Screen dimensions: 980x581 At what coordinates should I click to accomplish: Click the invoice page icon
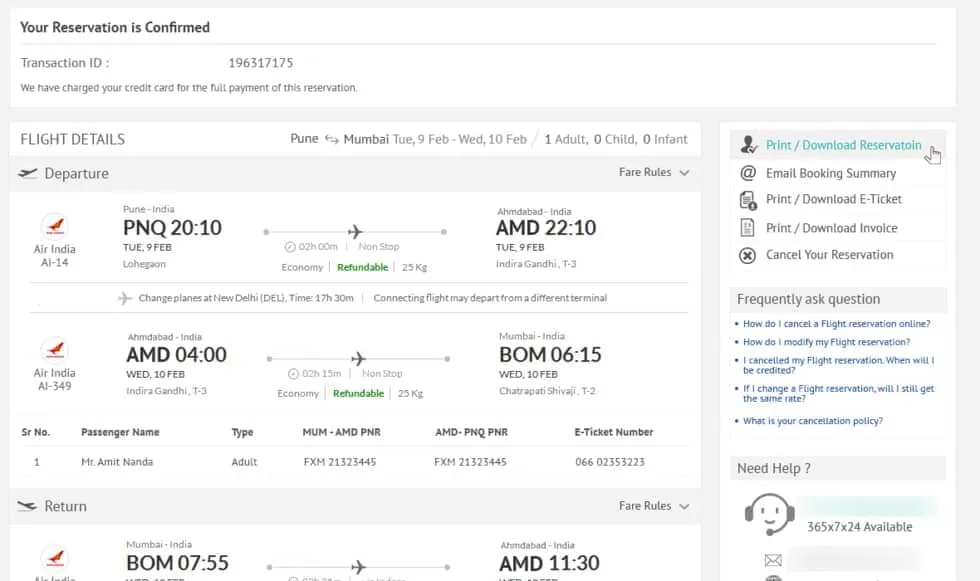[x=748, y=227]
